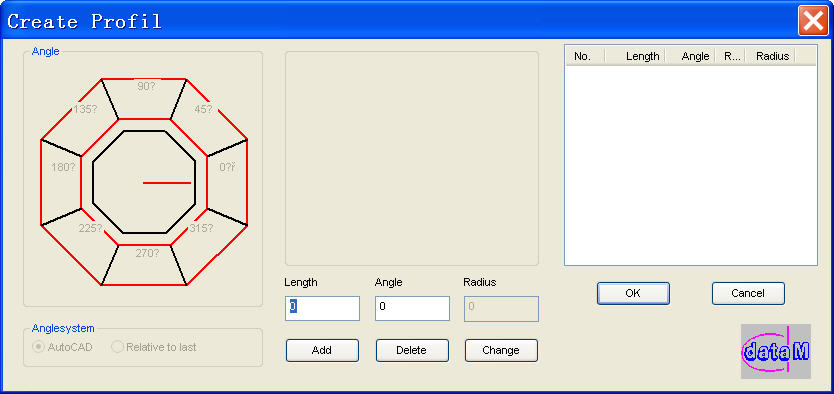
Task: Focus the Angle input field
Action: [412, 308]
